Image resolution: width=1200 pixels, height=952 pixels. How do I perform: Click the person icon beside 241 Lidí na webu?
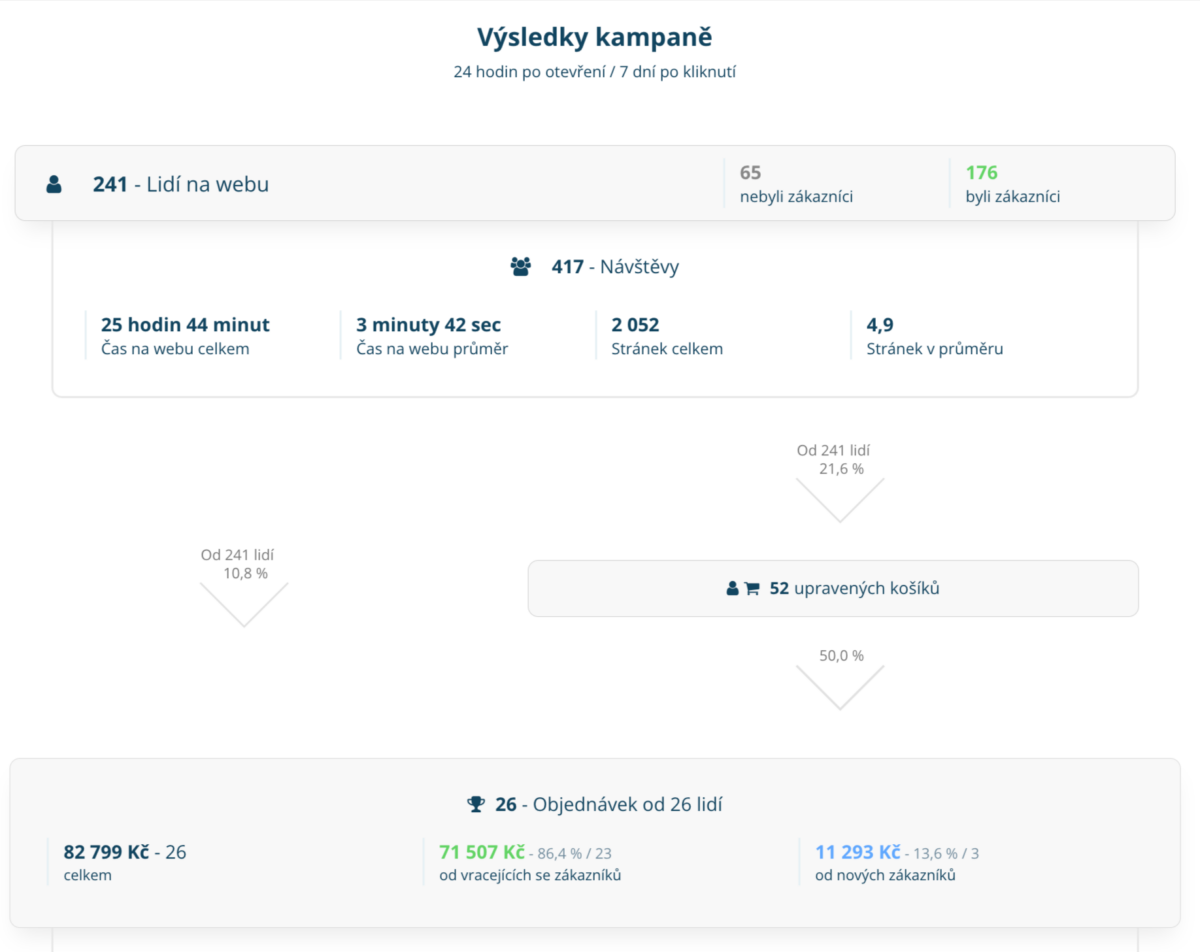(x=54, y=184)
